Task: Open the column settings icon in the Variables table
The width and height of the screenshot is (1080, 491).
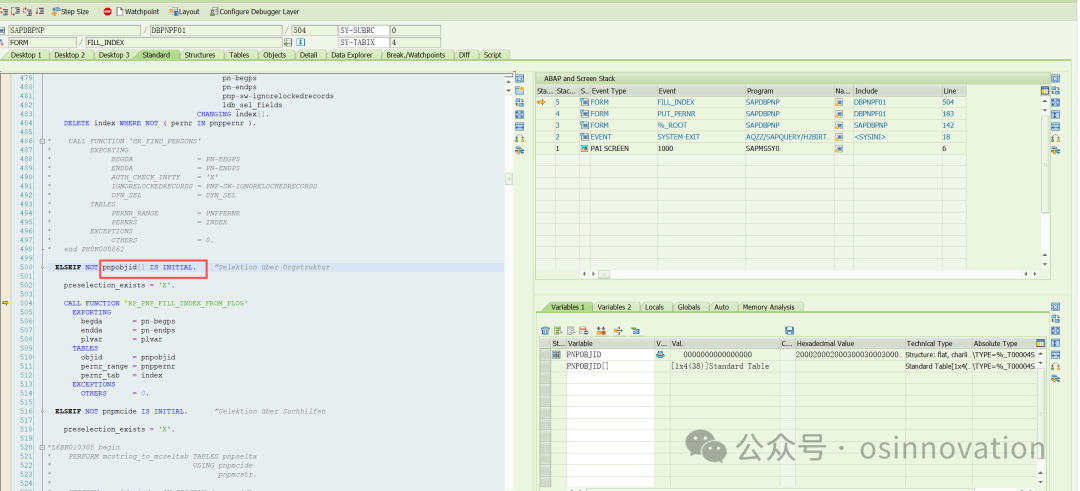Action: pyautogui.click(x=1040, y=342)
